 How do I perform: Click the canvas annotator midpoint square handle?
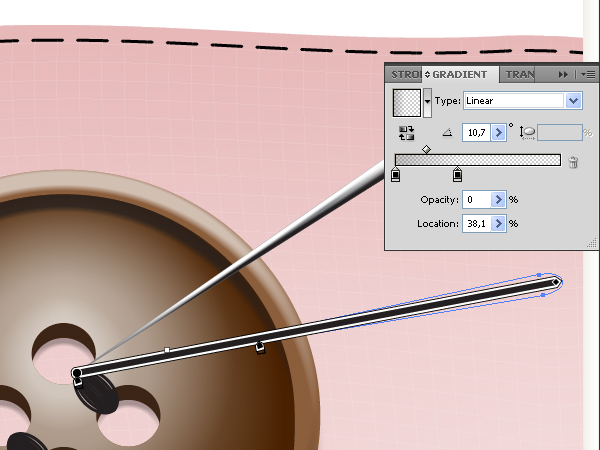(167, 350)
